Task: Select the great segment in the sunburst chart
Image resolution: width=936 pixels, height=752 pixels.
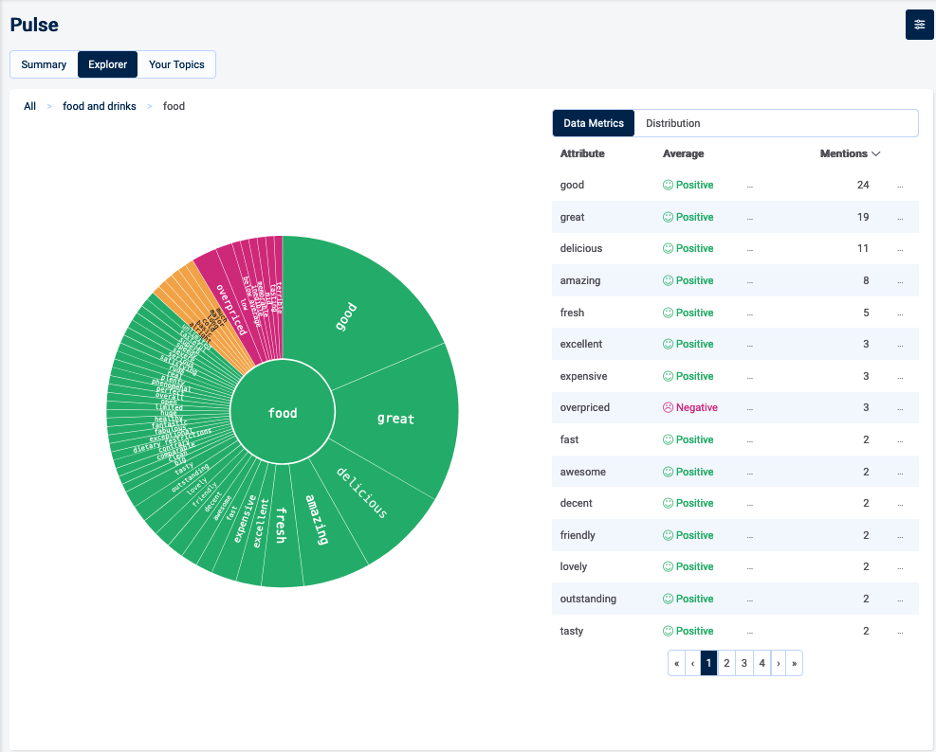Action: tap(397, 419)
